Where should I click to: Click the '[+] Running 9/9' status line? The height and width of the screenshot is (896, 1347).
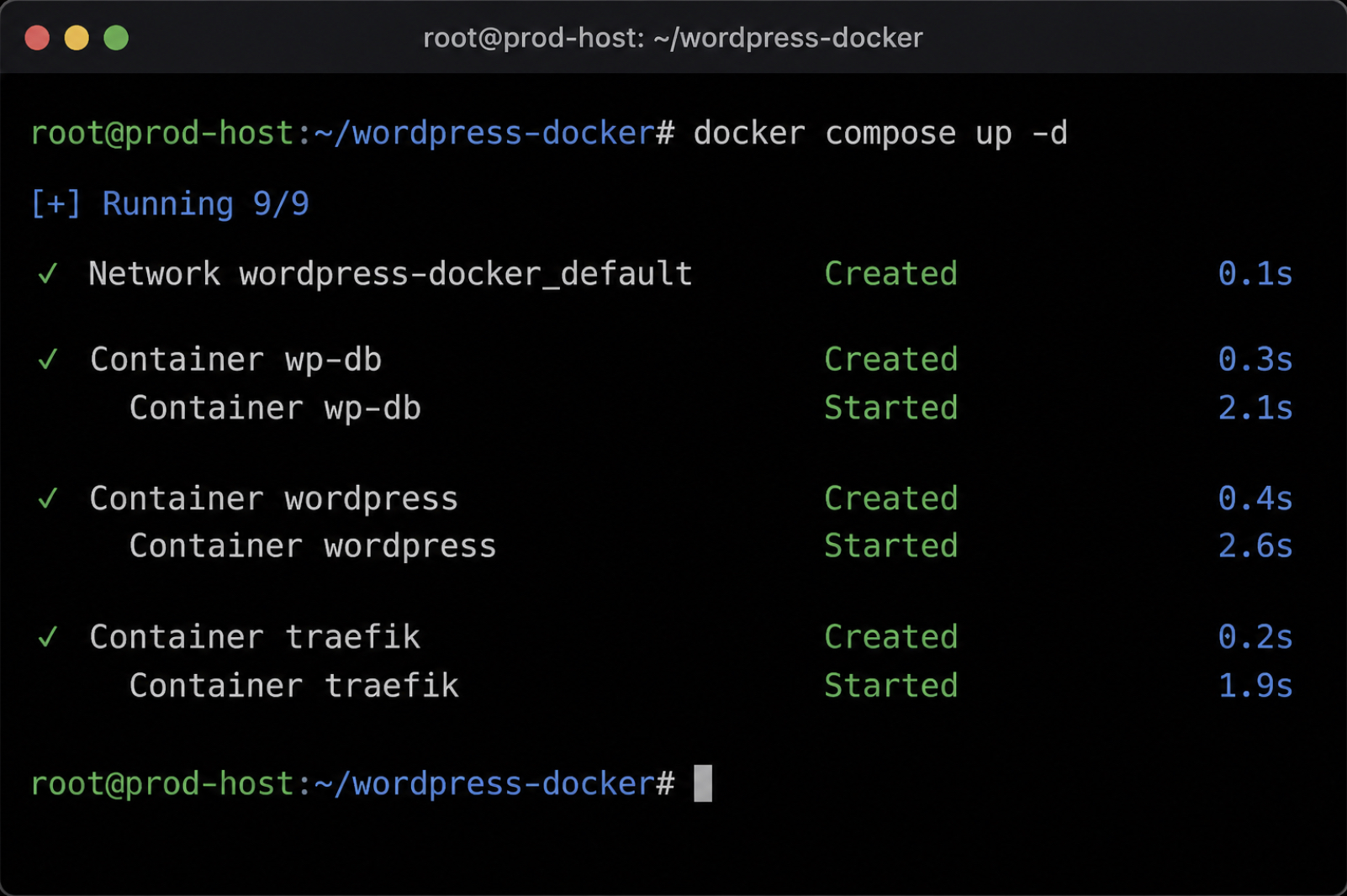tap(170, 204)
